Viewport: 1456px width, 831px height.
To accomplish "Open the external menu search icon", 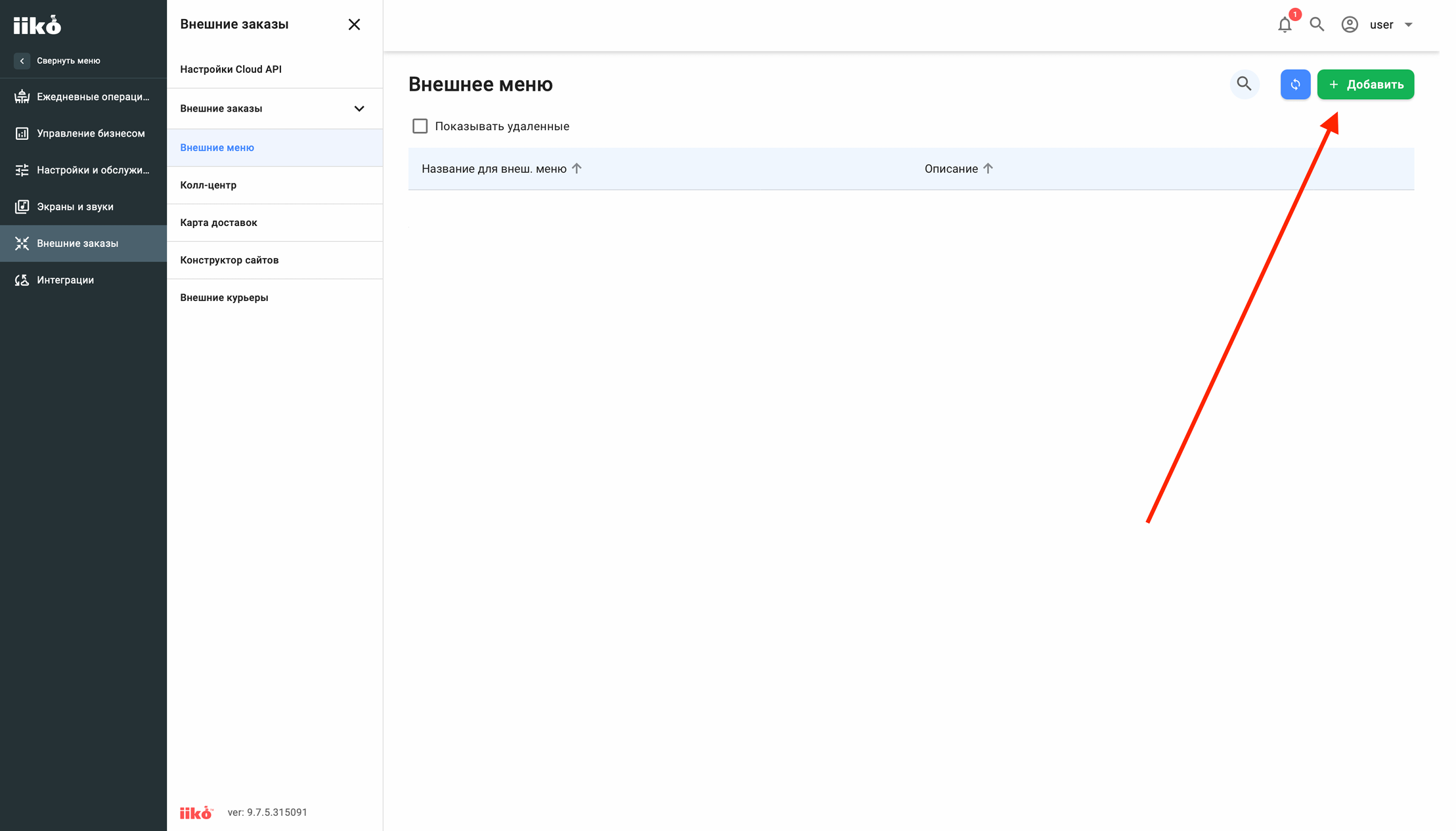I will pos(1244,84).
